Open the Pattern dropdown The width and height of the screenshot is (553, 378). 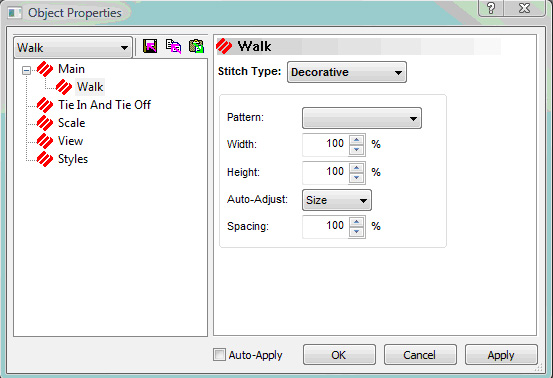coord(362,118)
